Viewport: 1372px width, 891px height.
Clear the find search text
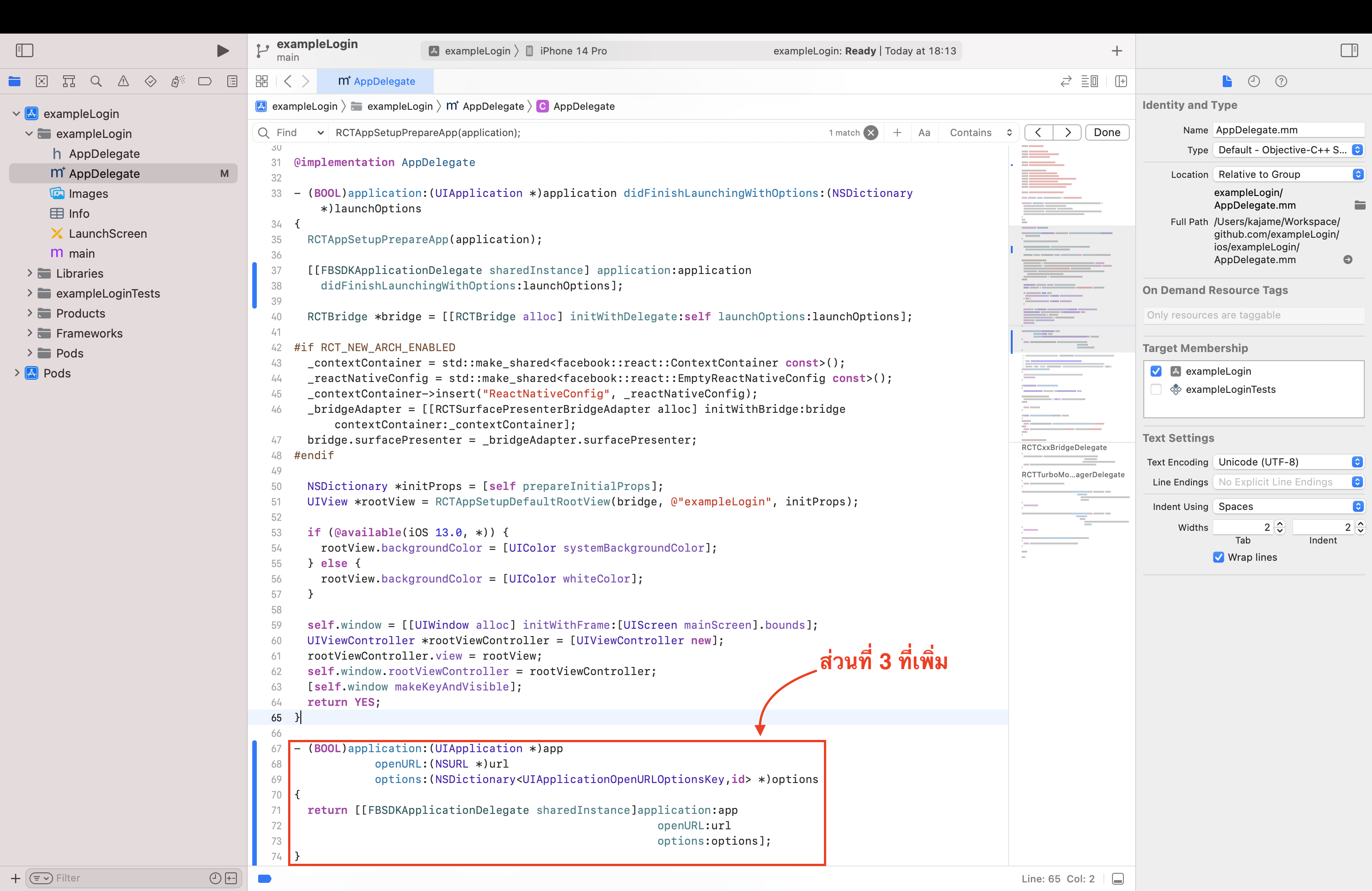(x=871, y=132)
